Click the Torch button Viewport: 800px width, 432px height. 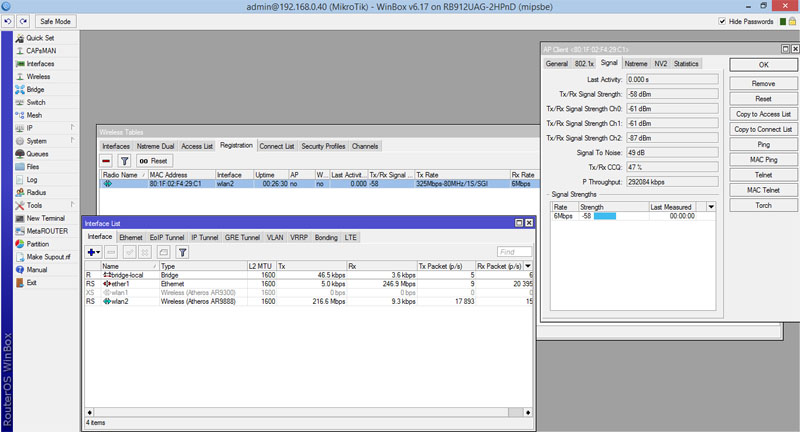(763, 206)
